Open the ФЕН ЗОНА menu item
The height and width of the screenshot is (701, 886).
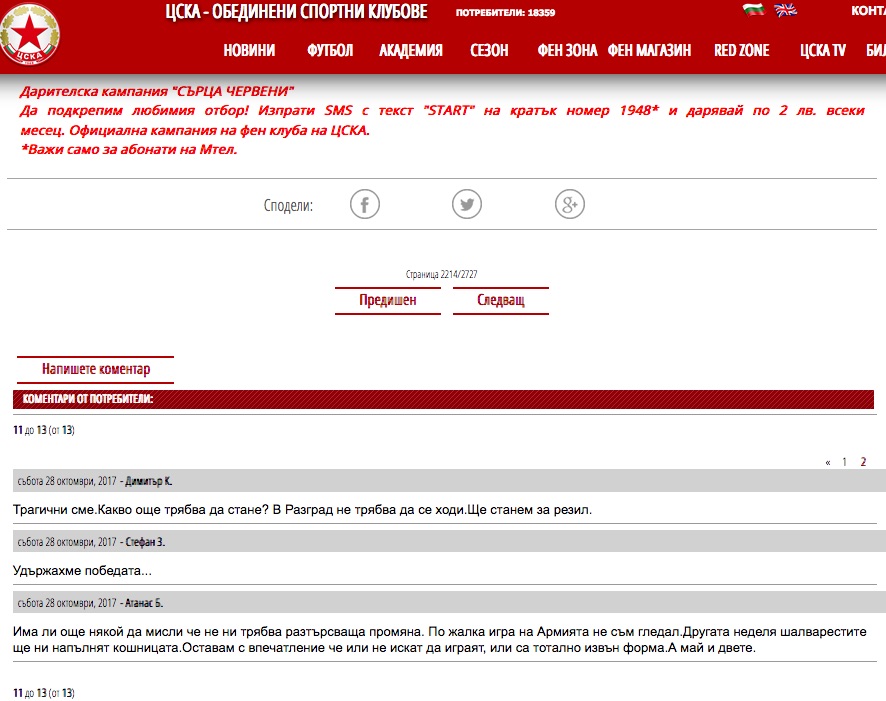tap(567, 51)
